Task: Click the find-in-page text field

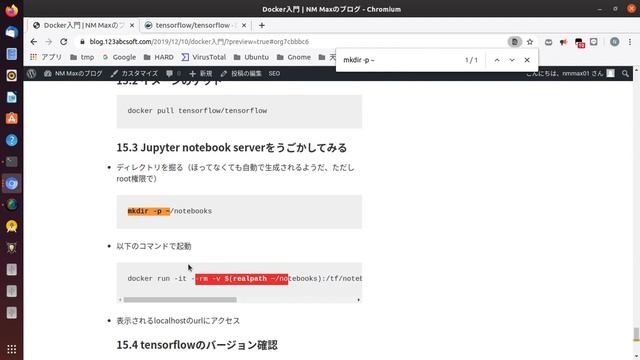Action: point(400,60)
